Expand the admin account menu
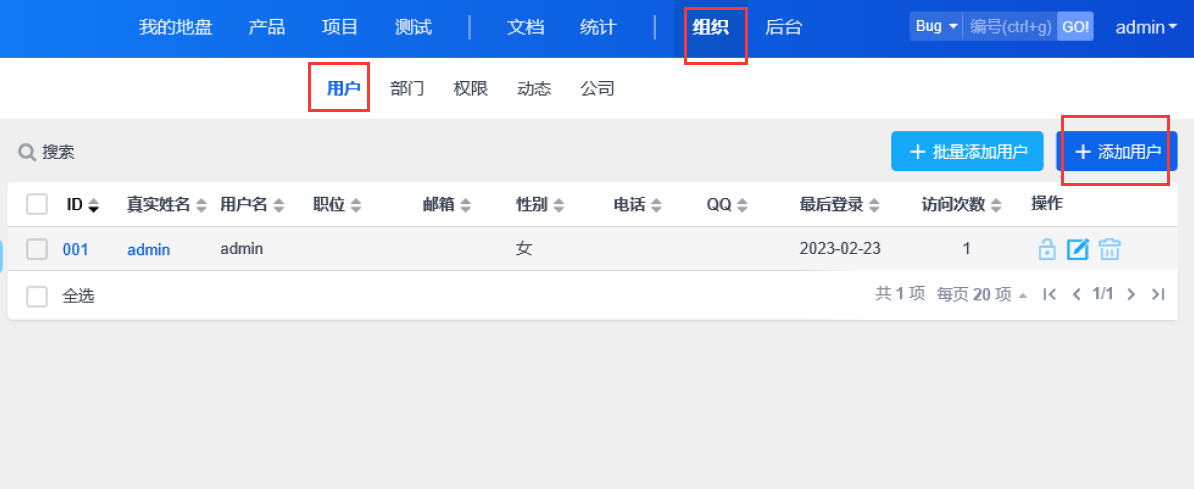The height and width of the screenshot is (489, 1194). [x=1146, y=27]
